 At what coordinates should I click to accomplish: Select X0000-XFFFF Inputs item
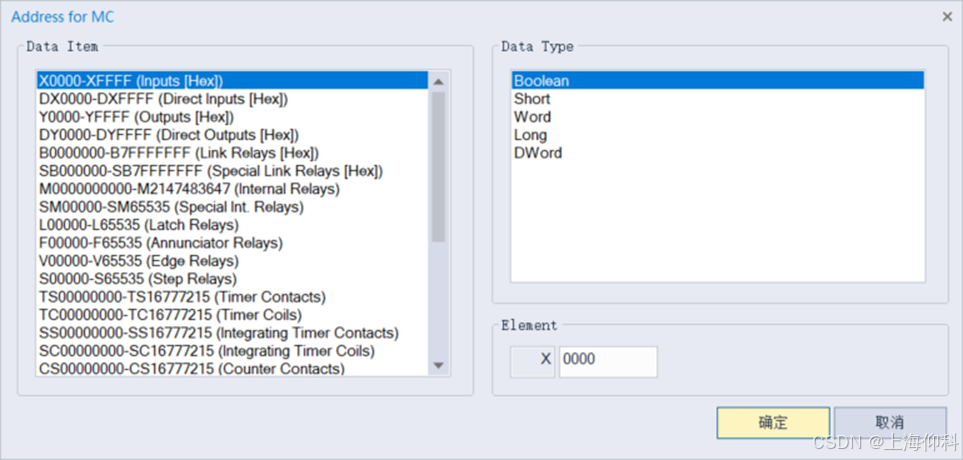130,81
